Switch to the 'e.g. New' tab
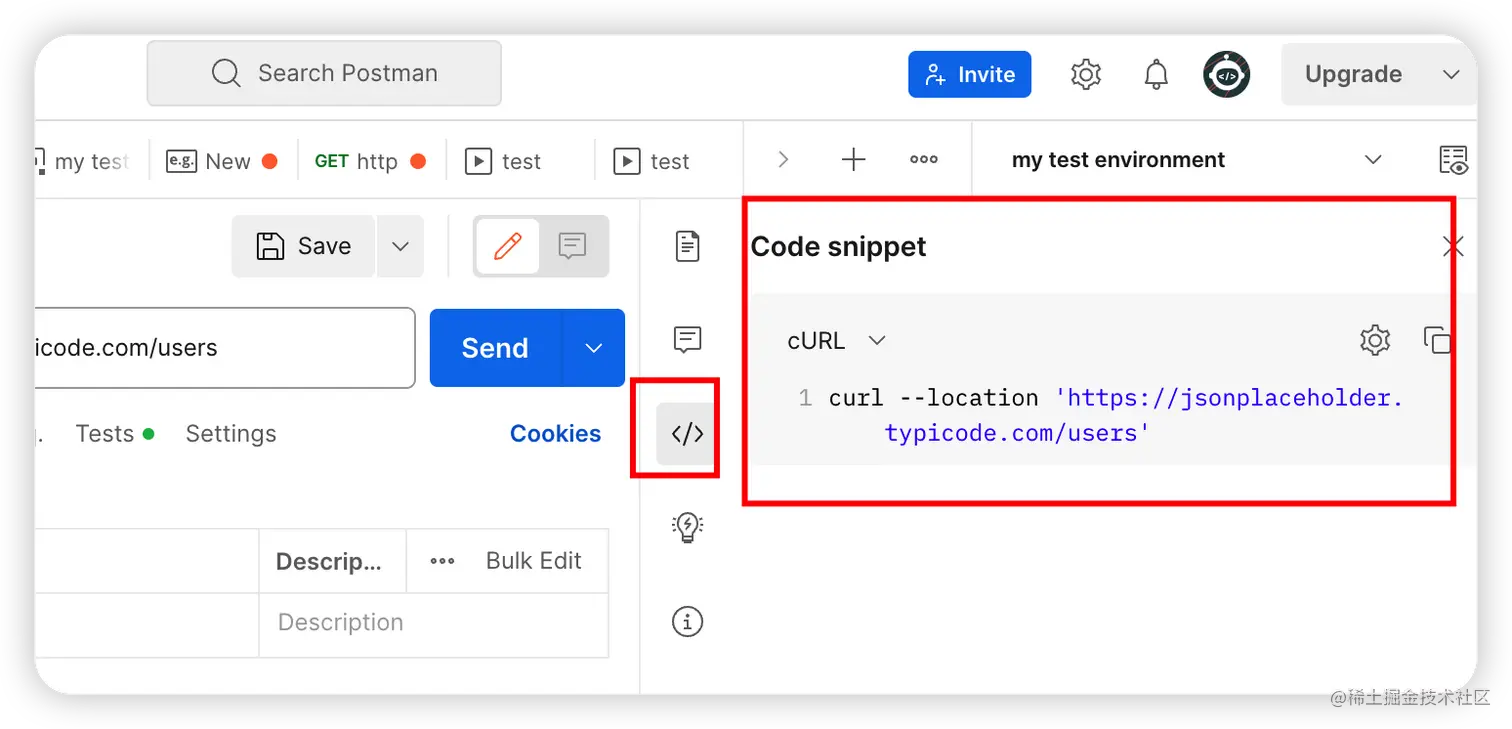 point(222,161)
